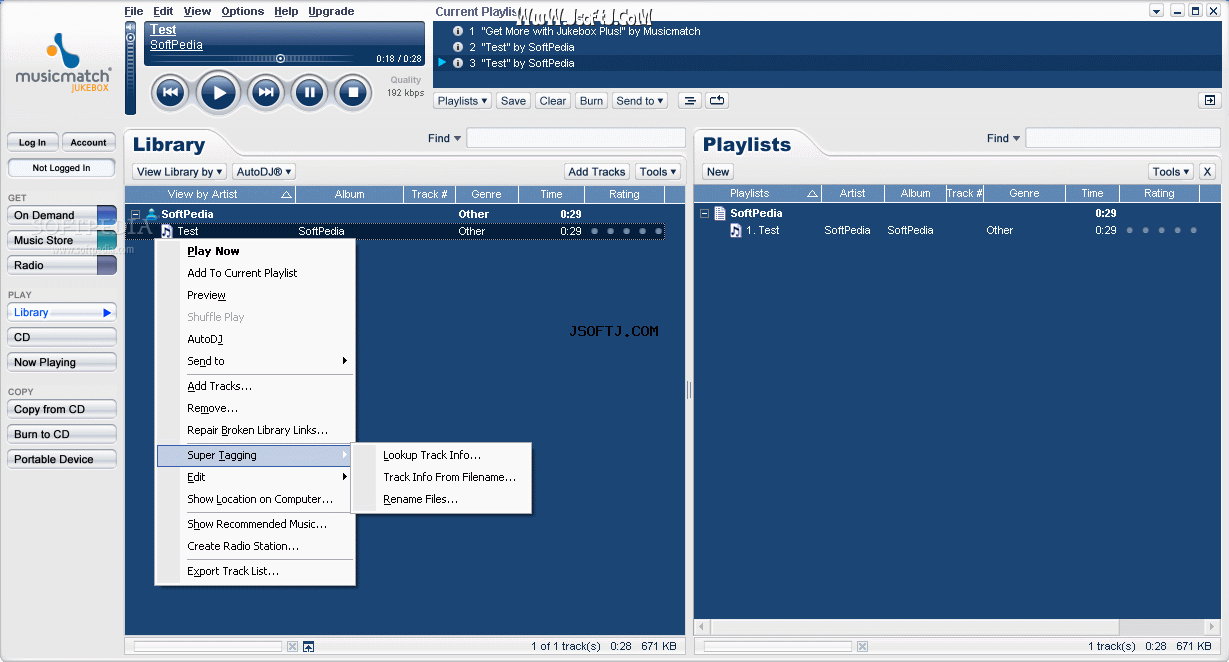Image resolution: width=1229 pixels, height=662 pixels.
Task: Create a new playlist with New
Action: click(x=718, y=172)
